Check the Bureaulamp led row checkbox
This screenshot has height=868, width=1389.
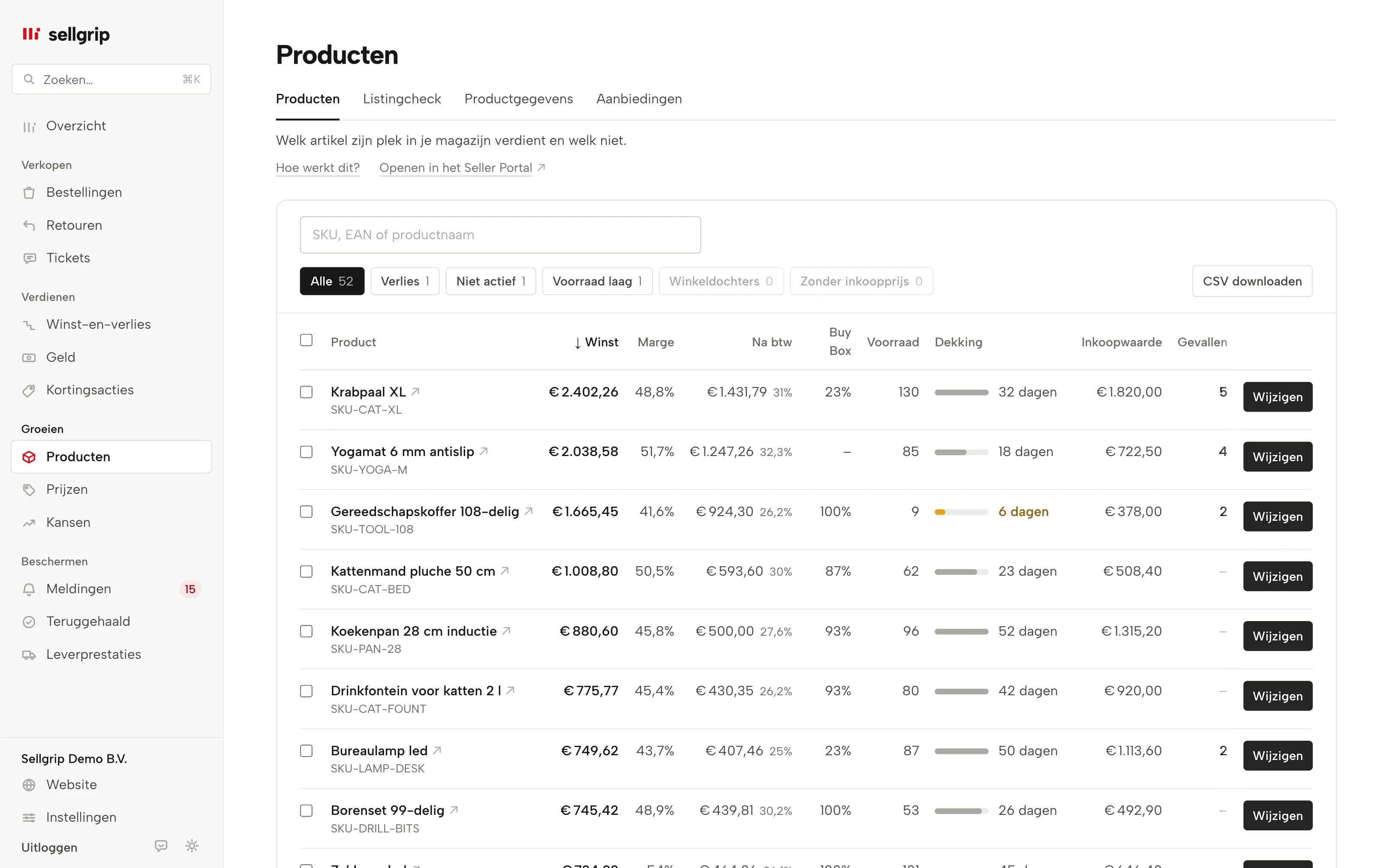307,751
